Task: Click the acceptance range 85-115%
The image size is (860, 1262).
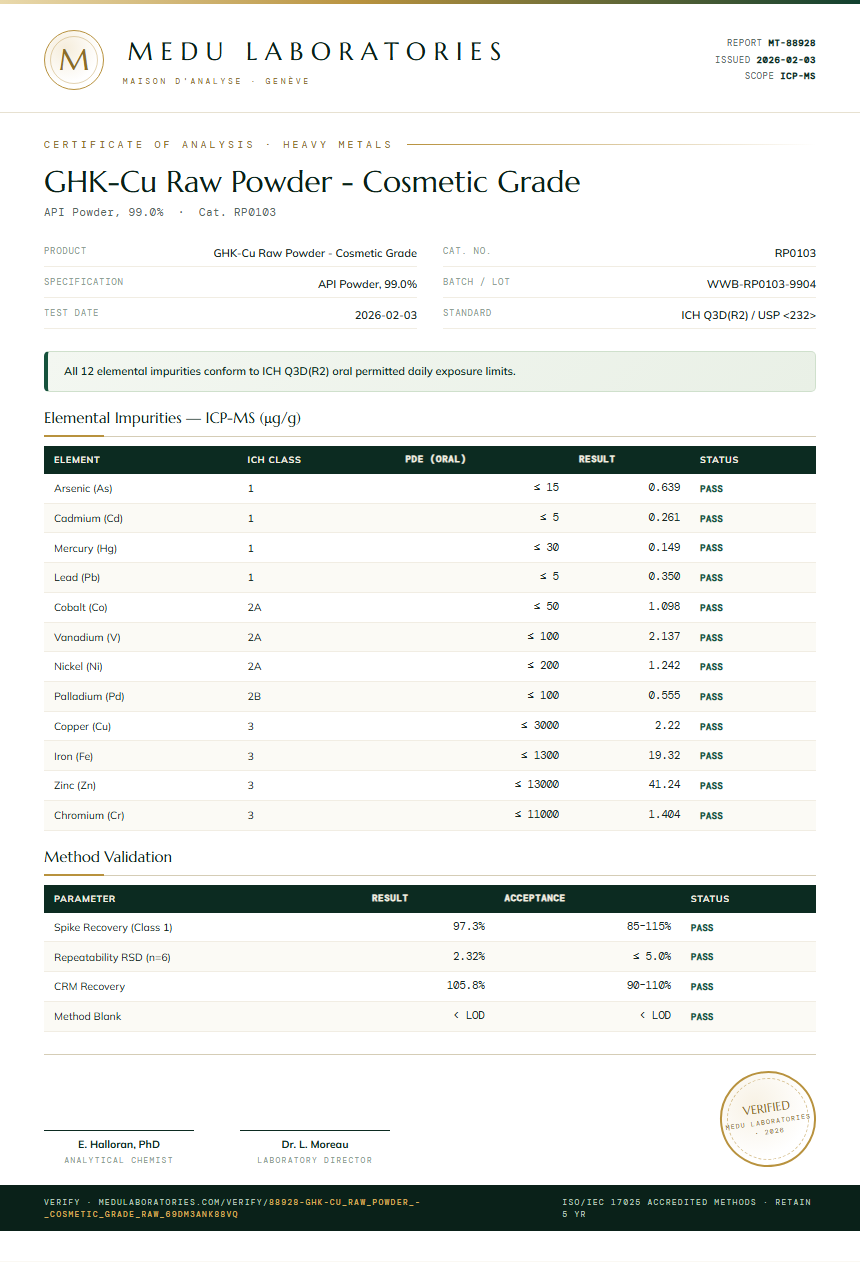Action: coord(649,927)
